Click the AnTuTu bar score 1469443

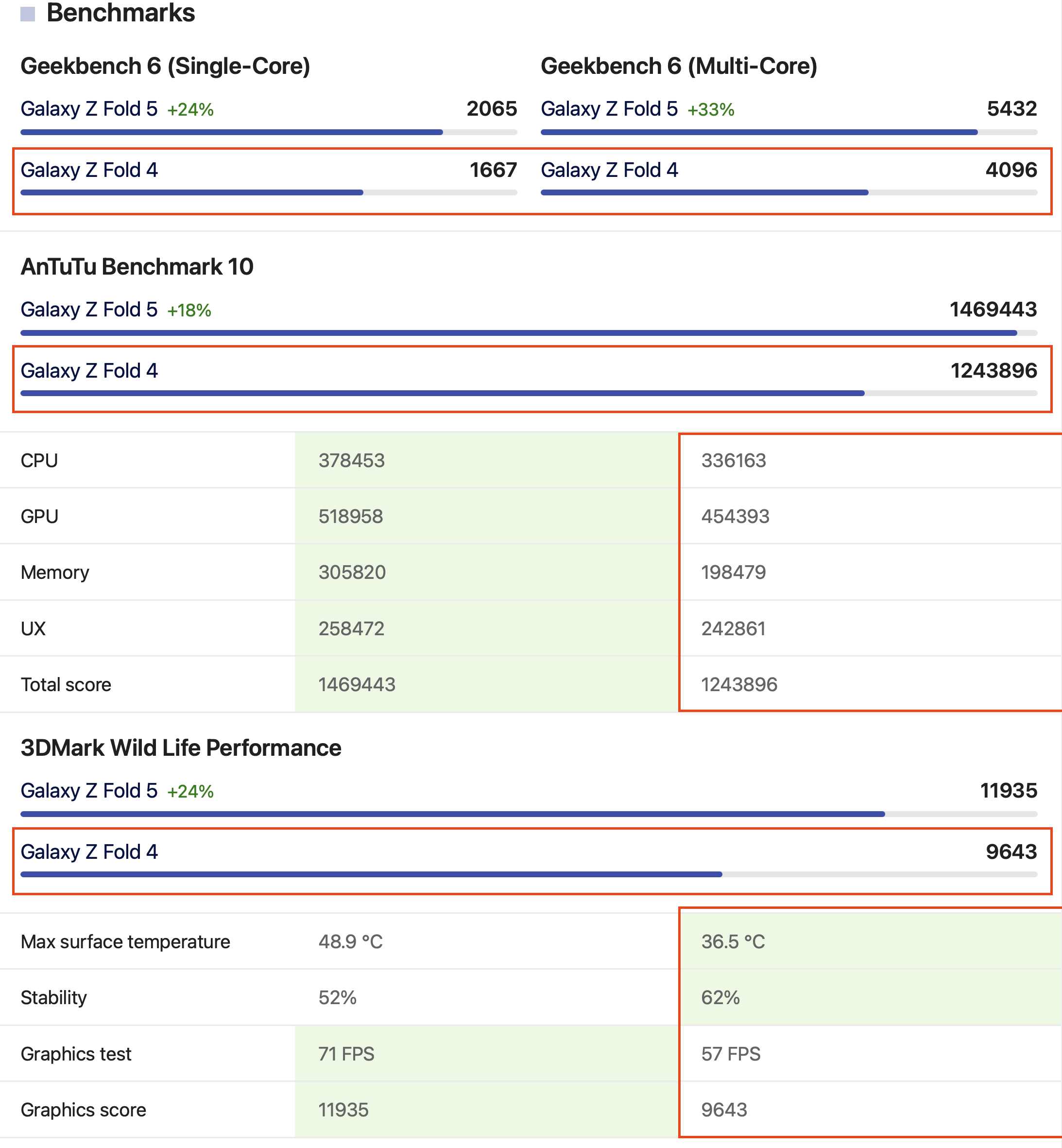tap(993, 309)
